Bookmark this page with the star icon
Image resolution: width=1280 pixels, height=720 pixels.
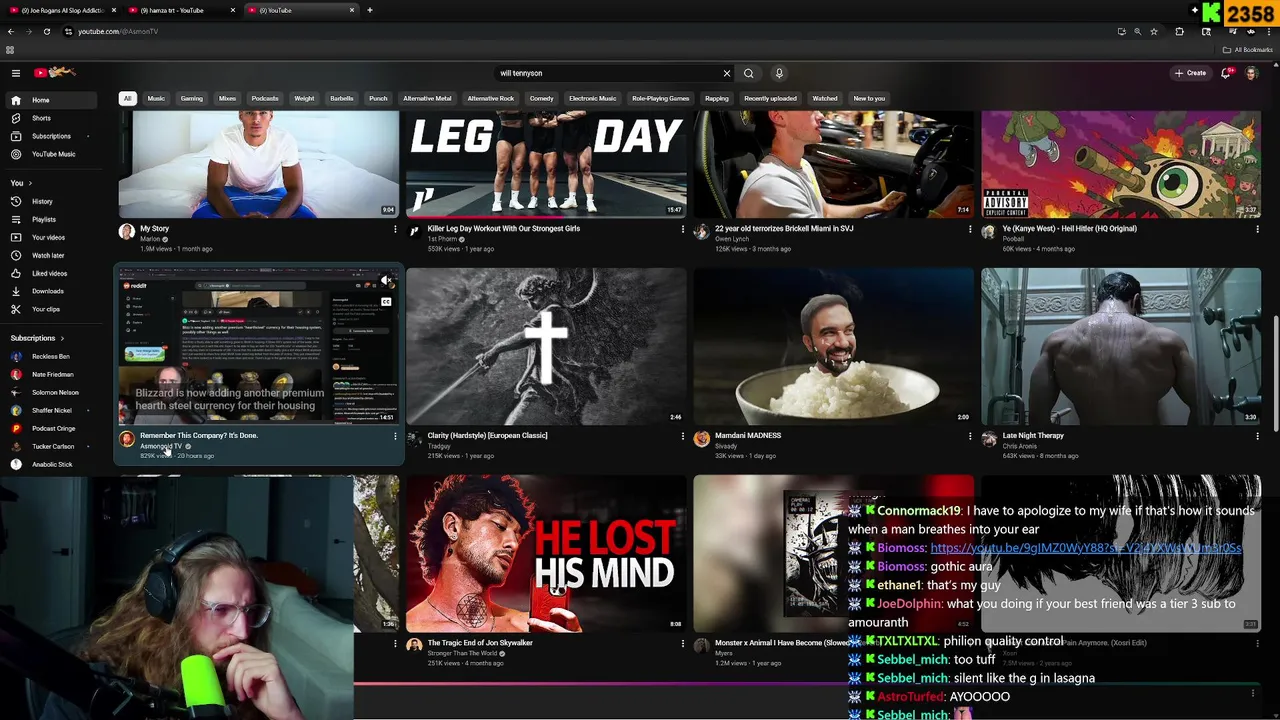[1154, 31]
